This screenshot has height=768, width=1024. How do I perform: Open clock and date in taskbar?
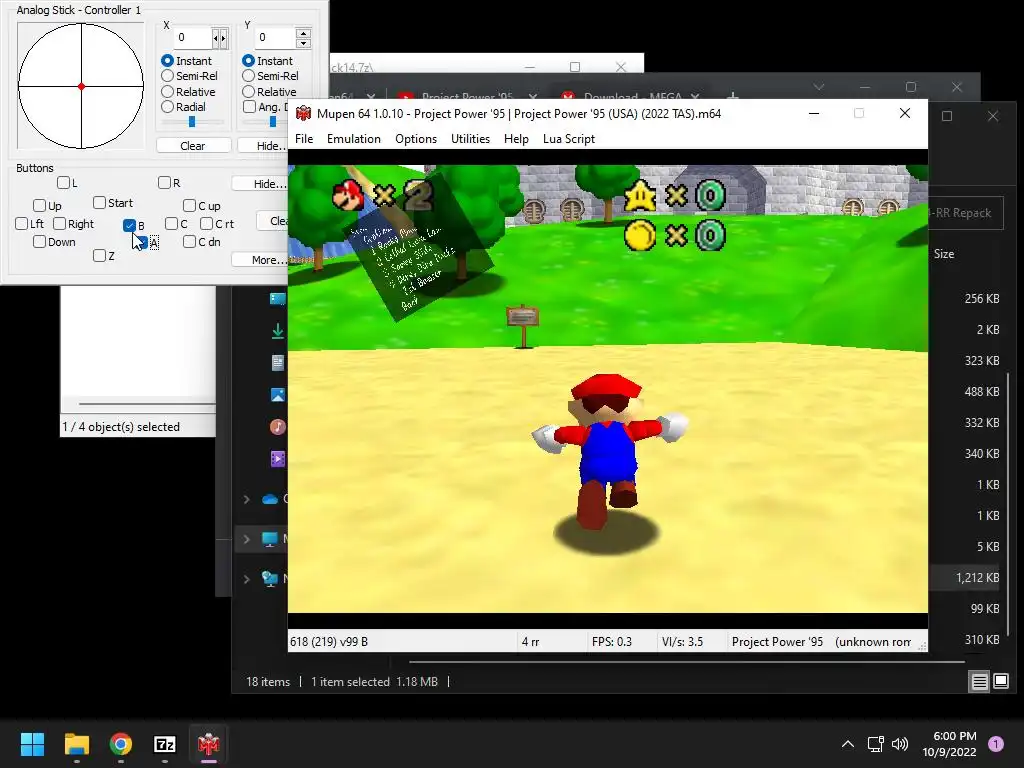(949, 744)
